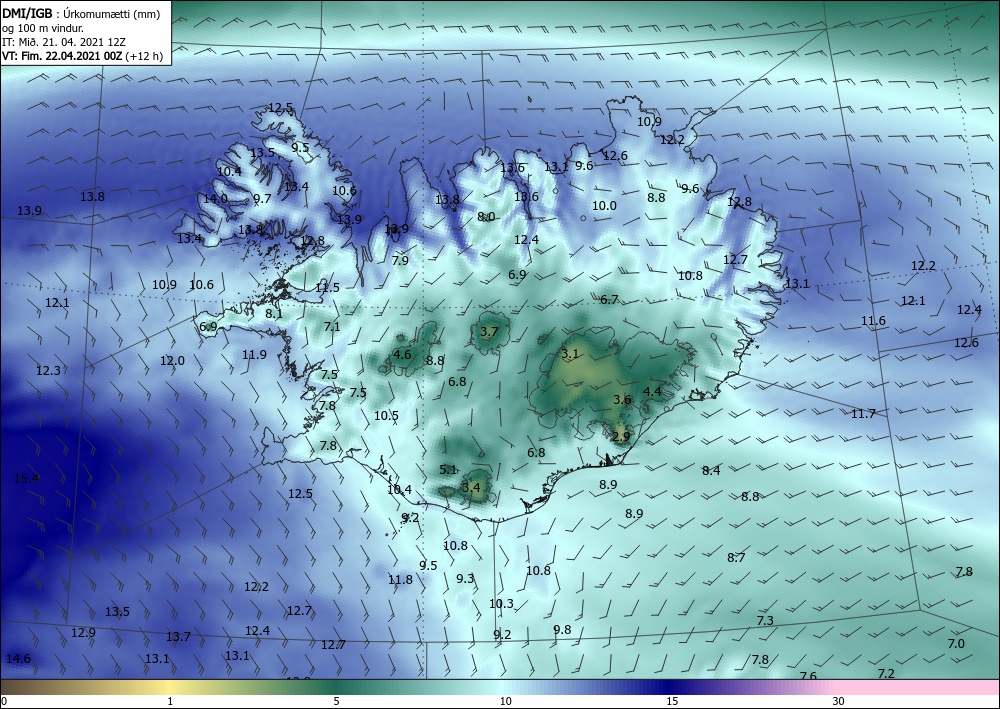Click the map value 7.3

tap(765, 620)
